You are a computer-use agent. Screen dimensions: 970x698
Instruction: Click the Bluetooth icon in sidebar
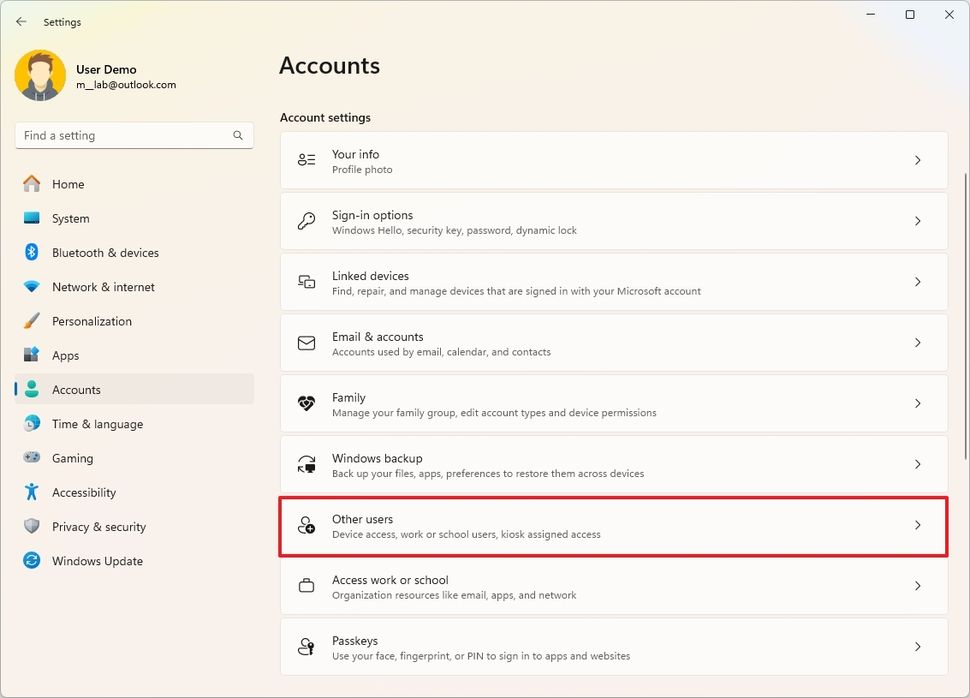(x=32, y=252)
